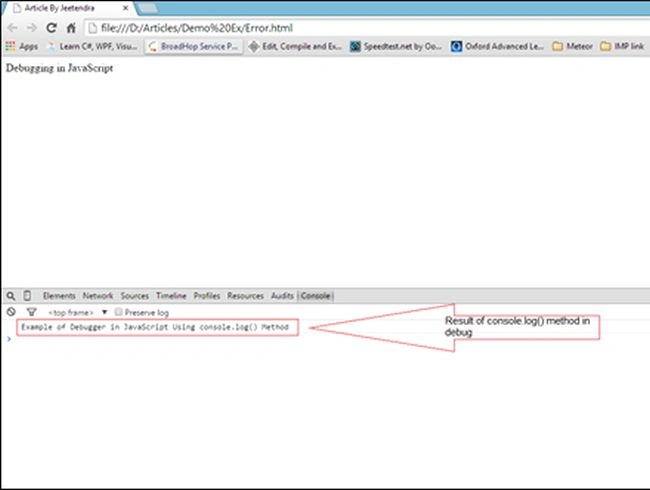
Task: Open the Meteor bookmarks folder
Action: (572, 46)
